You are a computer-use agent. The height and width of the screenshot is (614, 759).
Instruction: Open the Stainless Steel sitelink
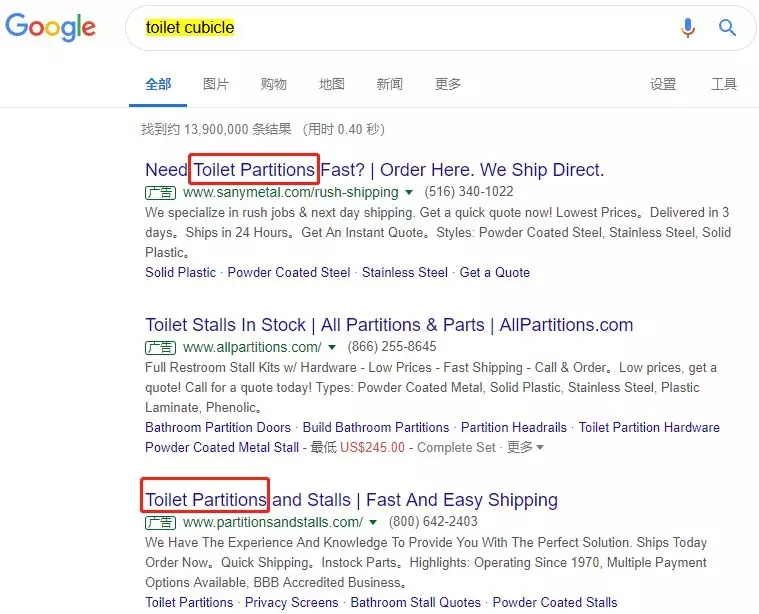point(405,272)
